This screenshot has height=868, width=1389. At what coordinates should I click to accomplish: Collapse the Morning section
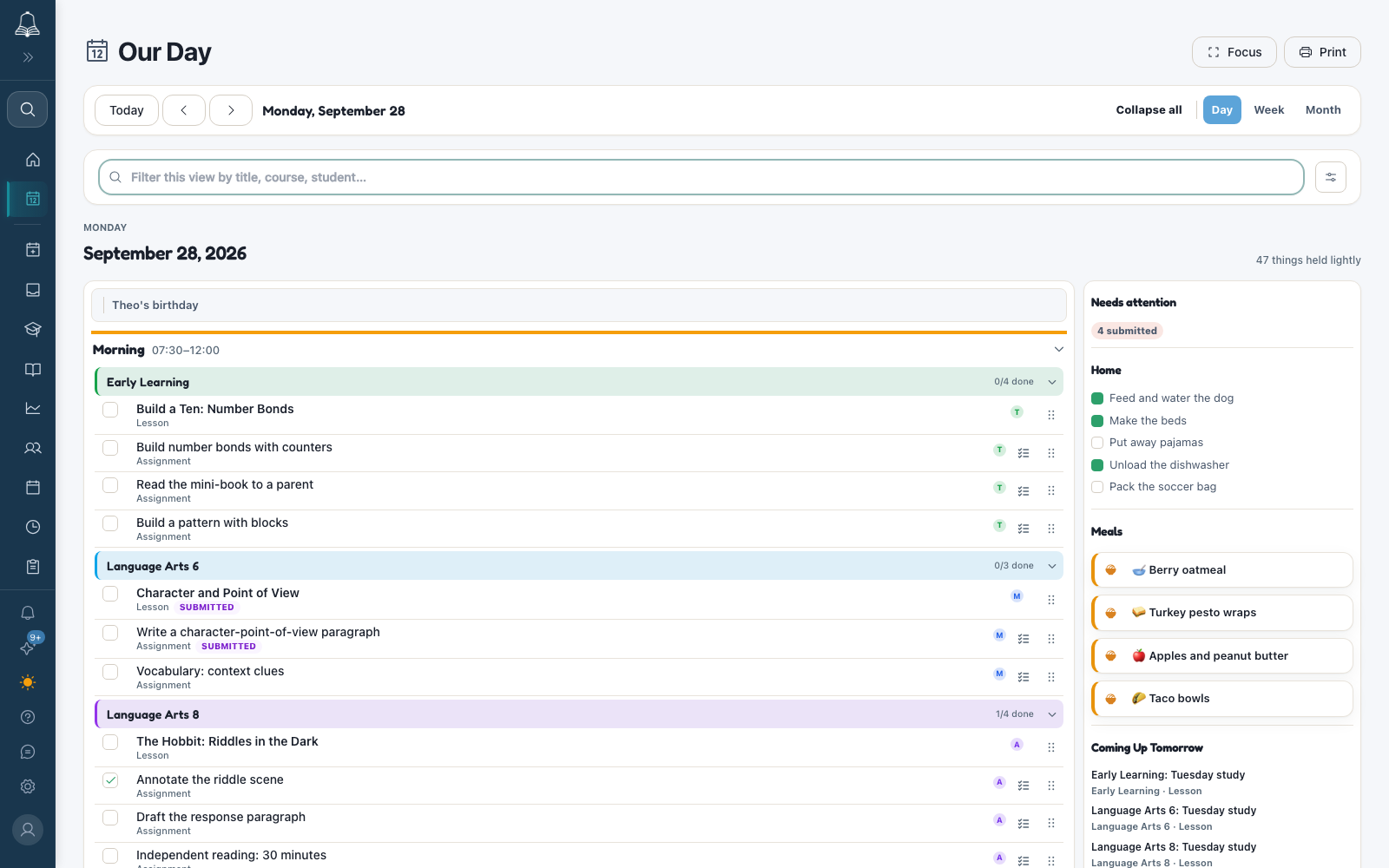click(x=1058, y=350)
